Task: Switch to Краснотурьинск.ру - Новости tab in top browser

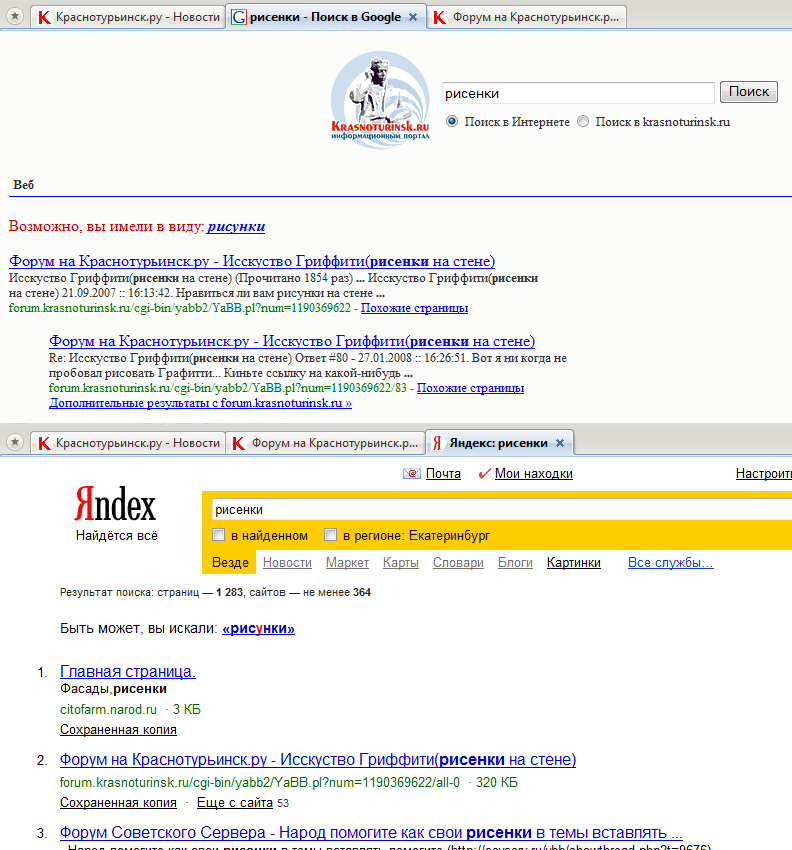Action: (127, 17)
